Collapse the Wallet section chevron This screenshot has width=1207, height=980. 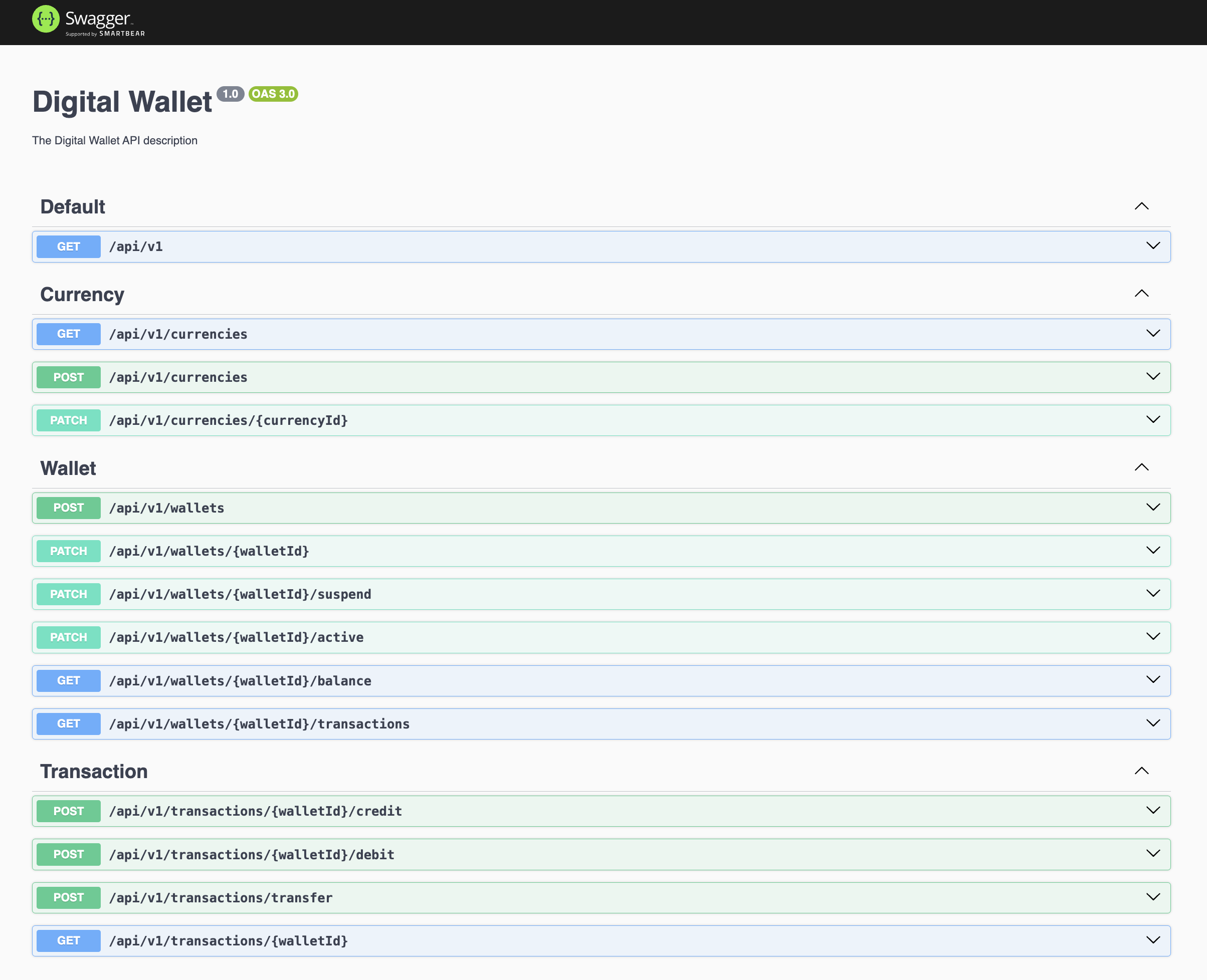coord(1141,467)
